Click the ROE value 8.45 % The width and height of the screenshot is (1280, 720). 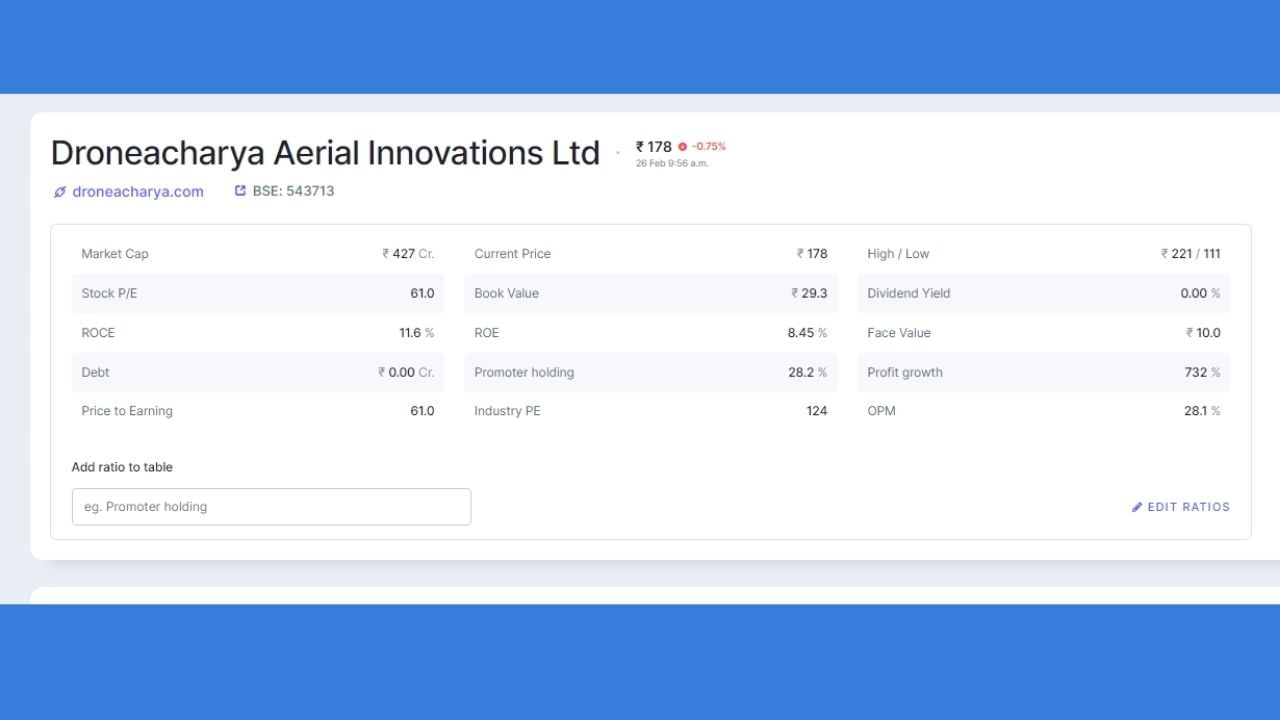[x=808, y=333]
